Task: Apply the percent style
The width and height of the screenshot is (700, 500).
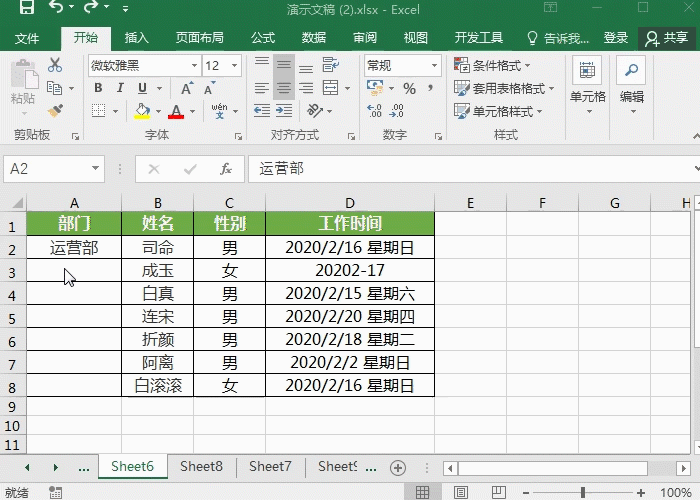Action: 409,88
